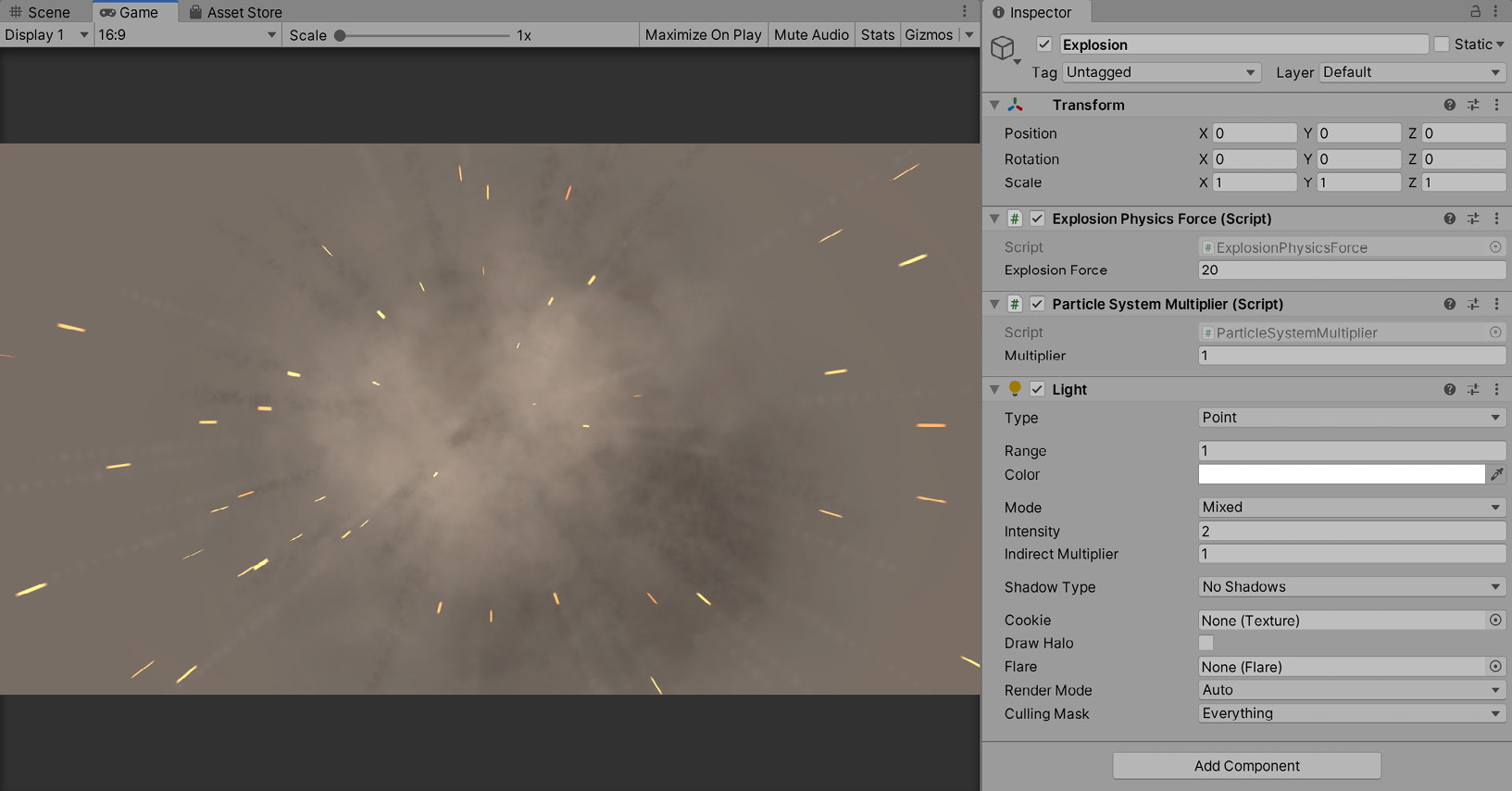Image resolution: width=1512 pixels, height=791 pixels.
Task: Collapse the Transform component
Action: (x=994, y=106)
